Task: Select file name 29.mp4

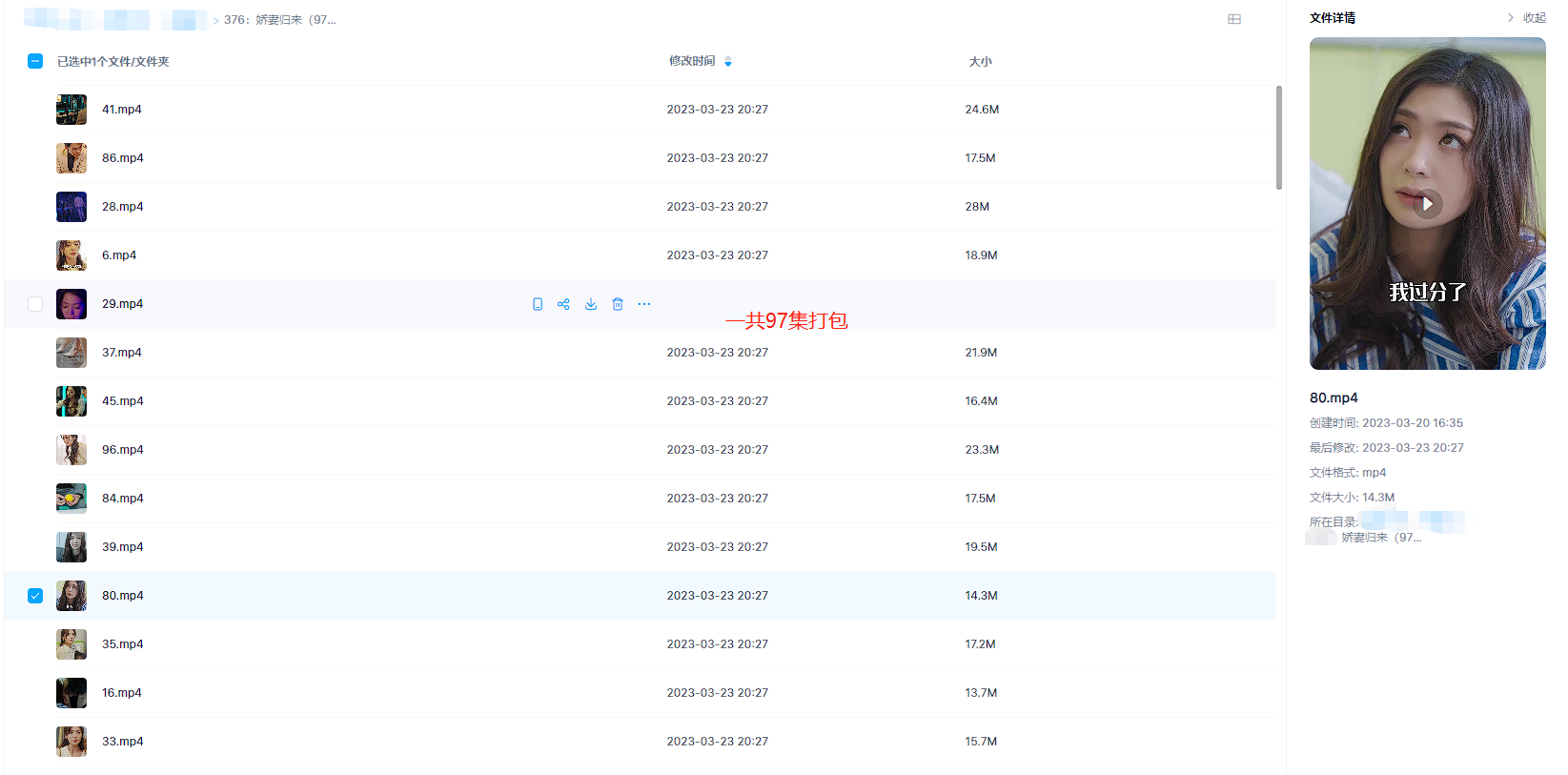Action: [x=123, y=304]
